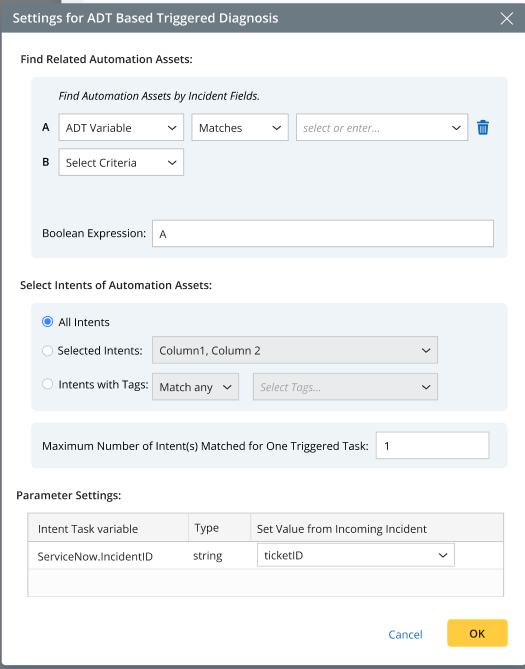Click into the Boolean Expression field

click(323, 233)
